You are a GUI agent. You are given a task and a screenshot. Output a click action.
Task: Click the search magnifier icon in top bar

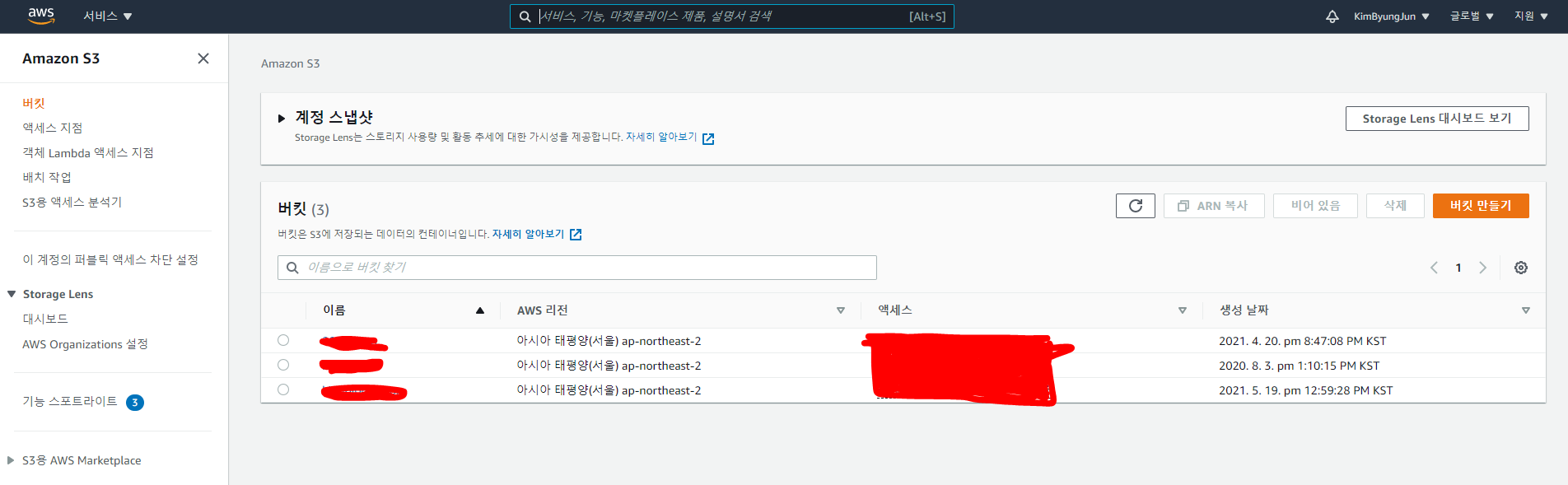click(525, 16)
